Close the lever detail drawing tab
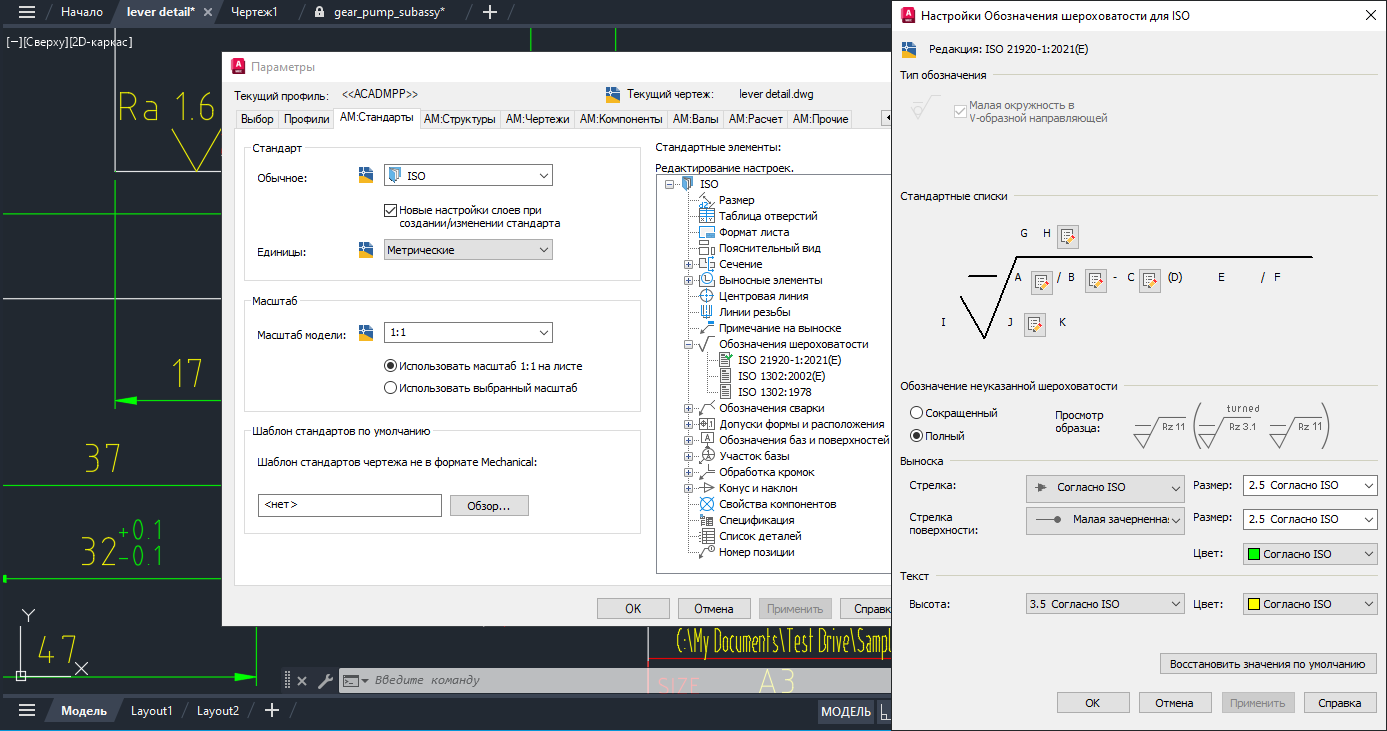This screenshot has width=1387, height=731. [x=207, y=12]
